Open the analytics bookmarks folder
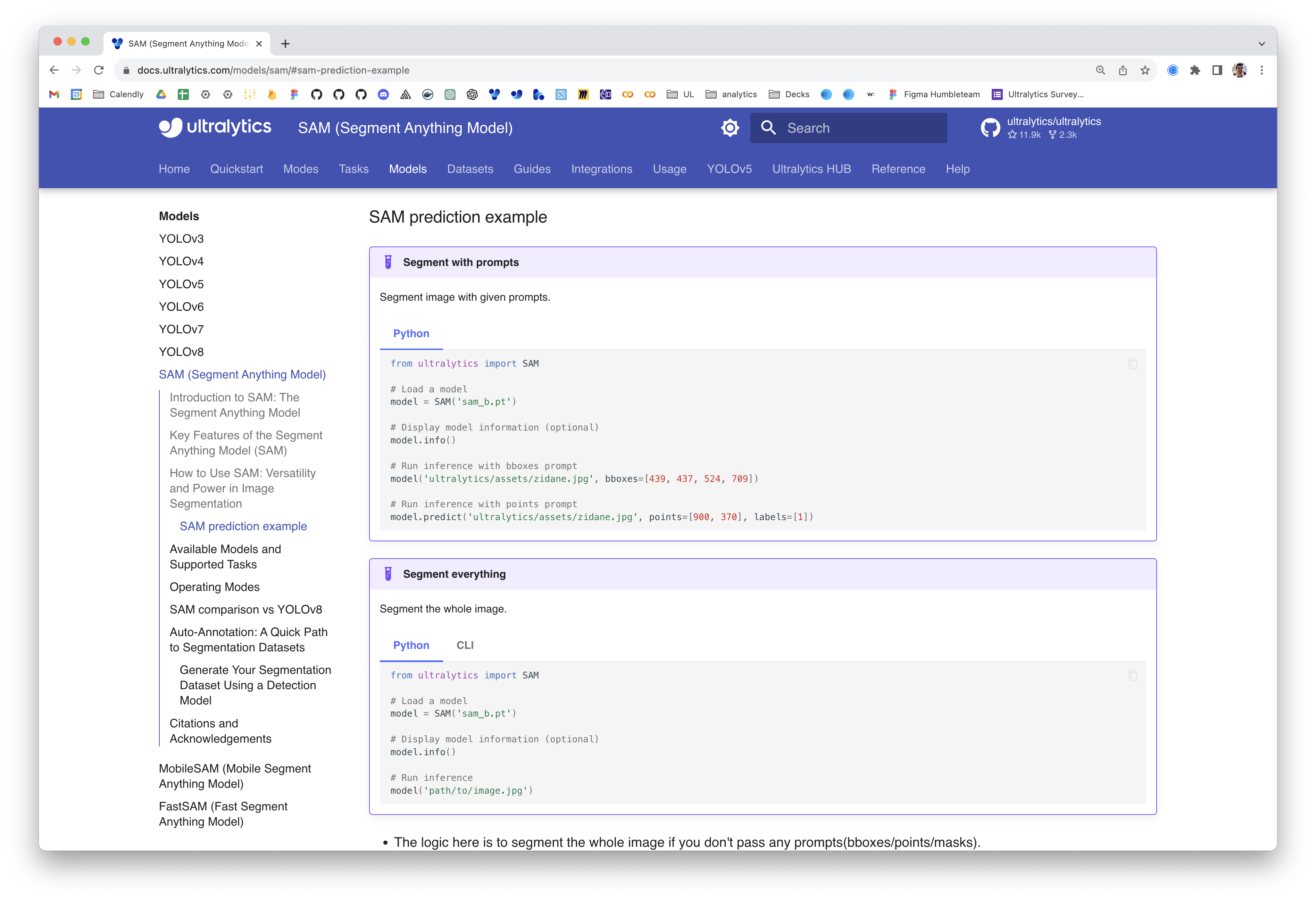The image size is (1316, 902). 731,94
